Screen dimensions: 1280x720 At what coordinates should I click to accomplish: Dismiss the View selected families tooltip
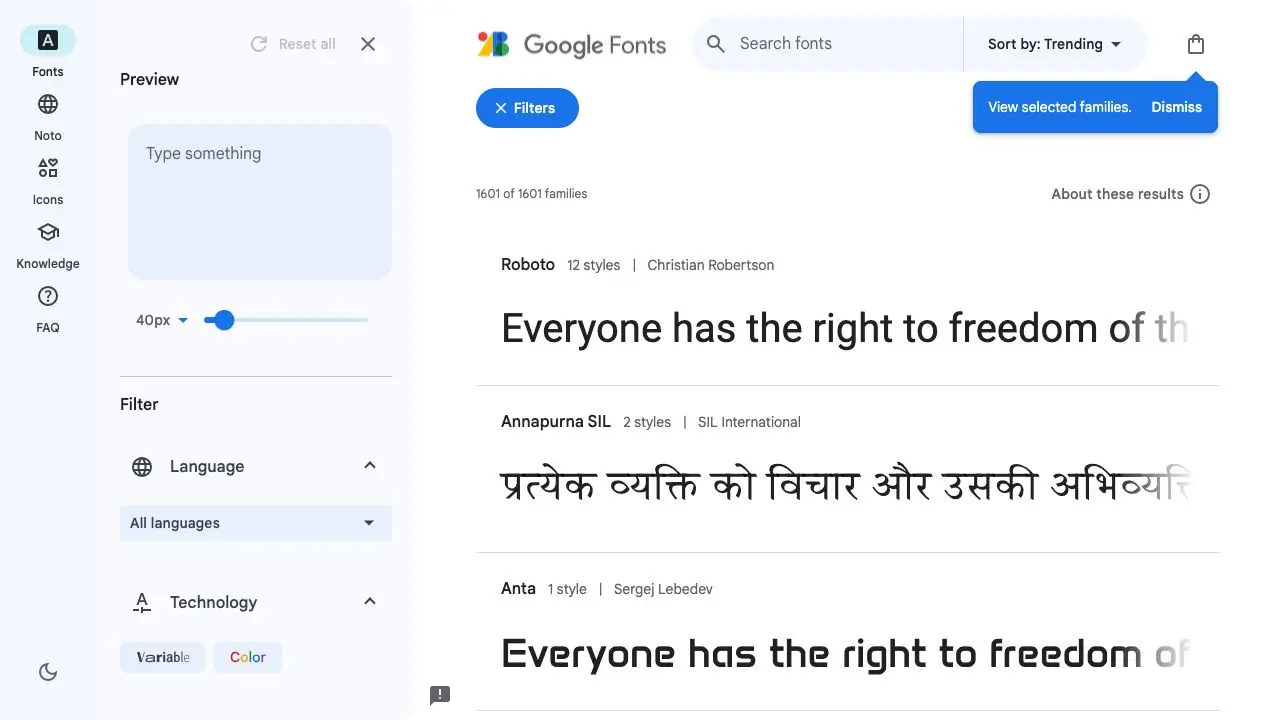1176,107
